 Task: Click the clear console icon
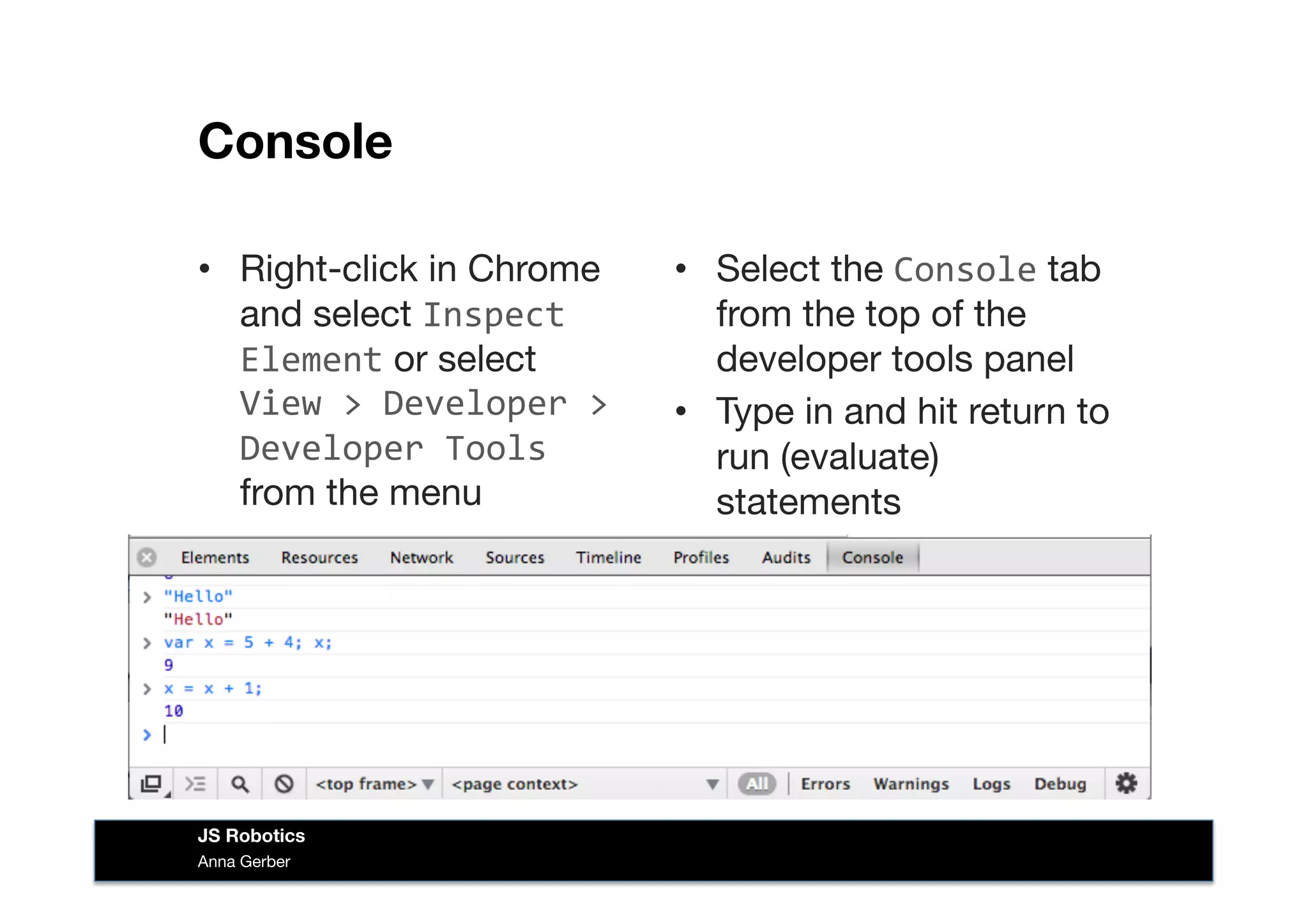[x=284, y=784]
